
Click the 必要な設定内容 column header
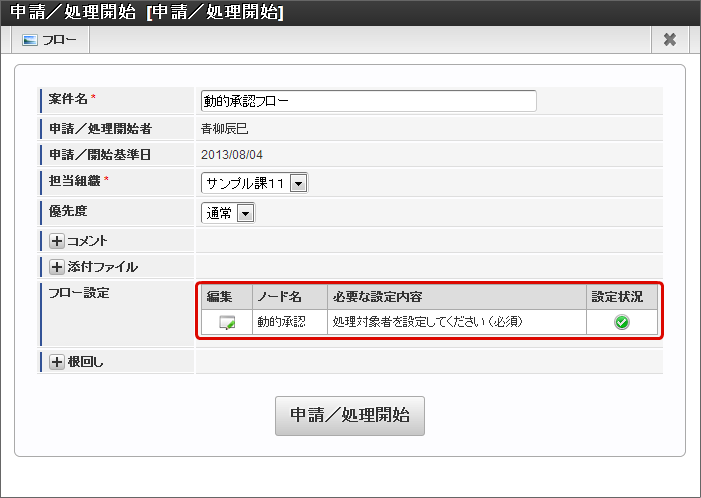click(x=457, y=297)
